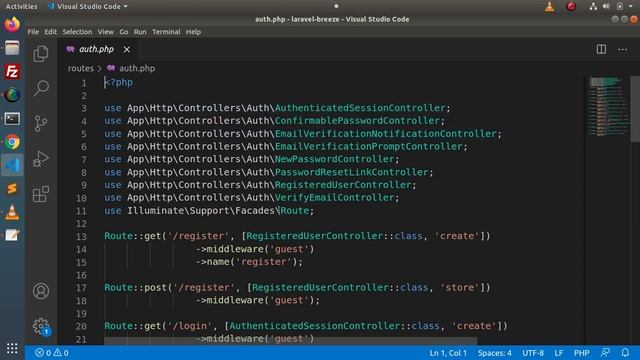Open the View menu

point(106,32)
